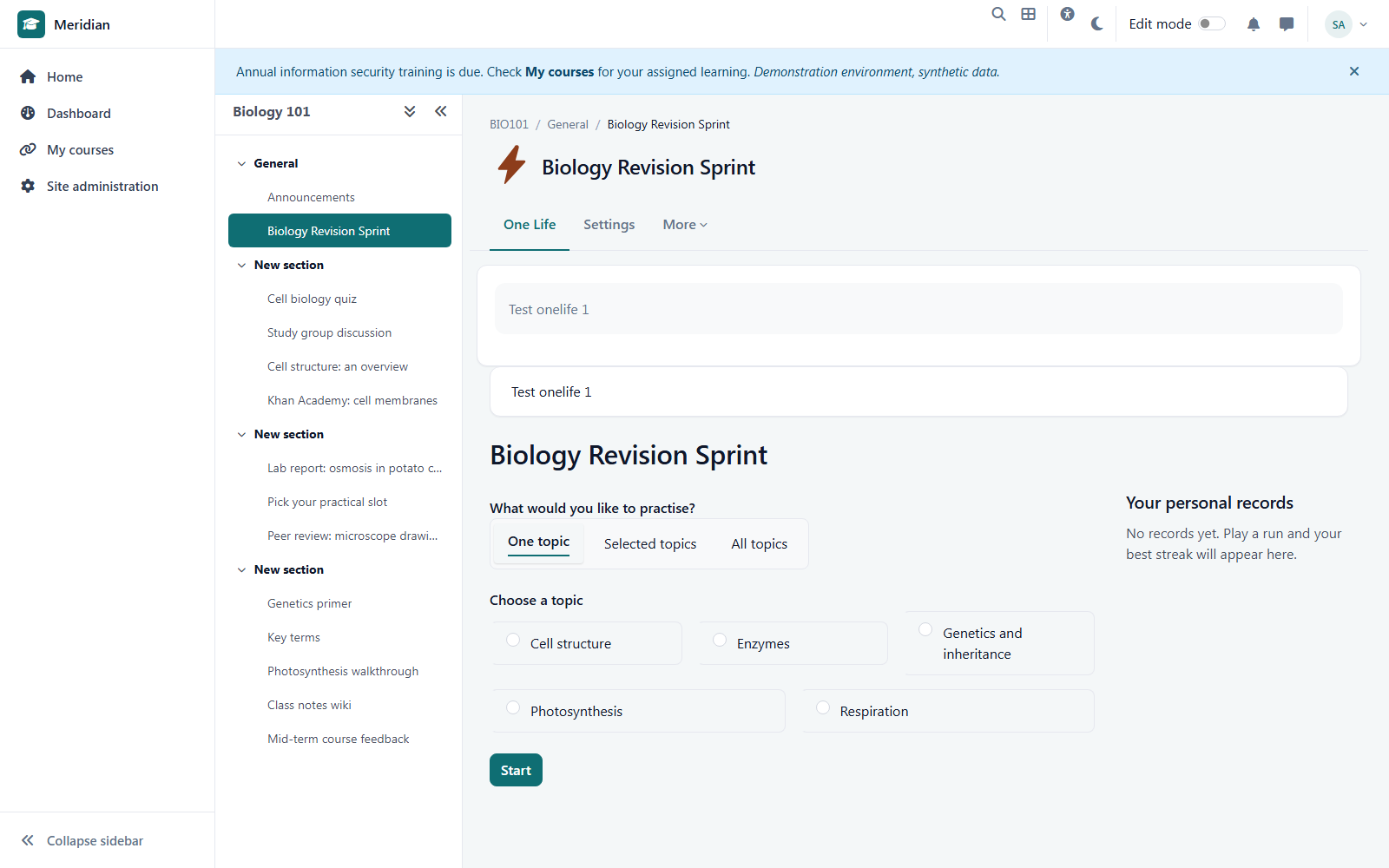Open the More dropdown menu
This screenshot has width=1389, height=868.
point(685,225)
